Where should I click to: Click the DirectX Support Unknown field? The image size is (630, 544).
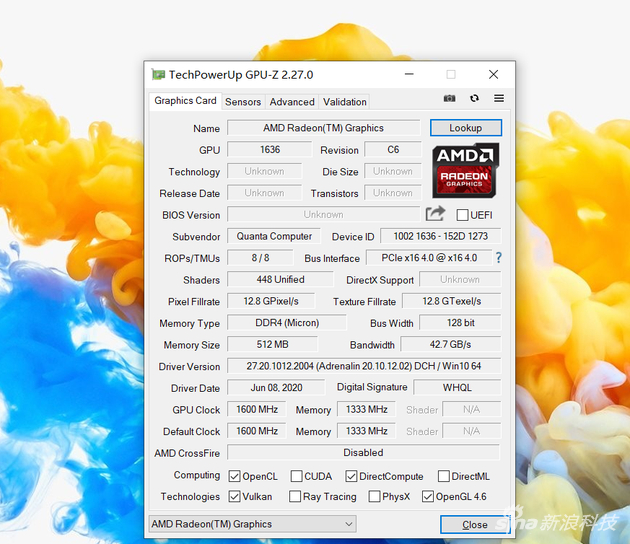click(460, 279)
